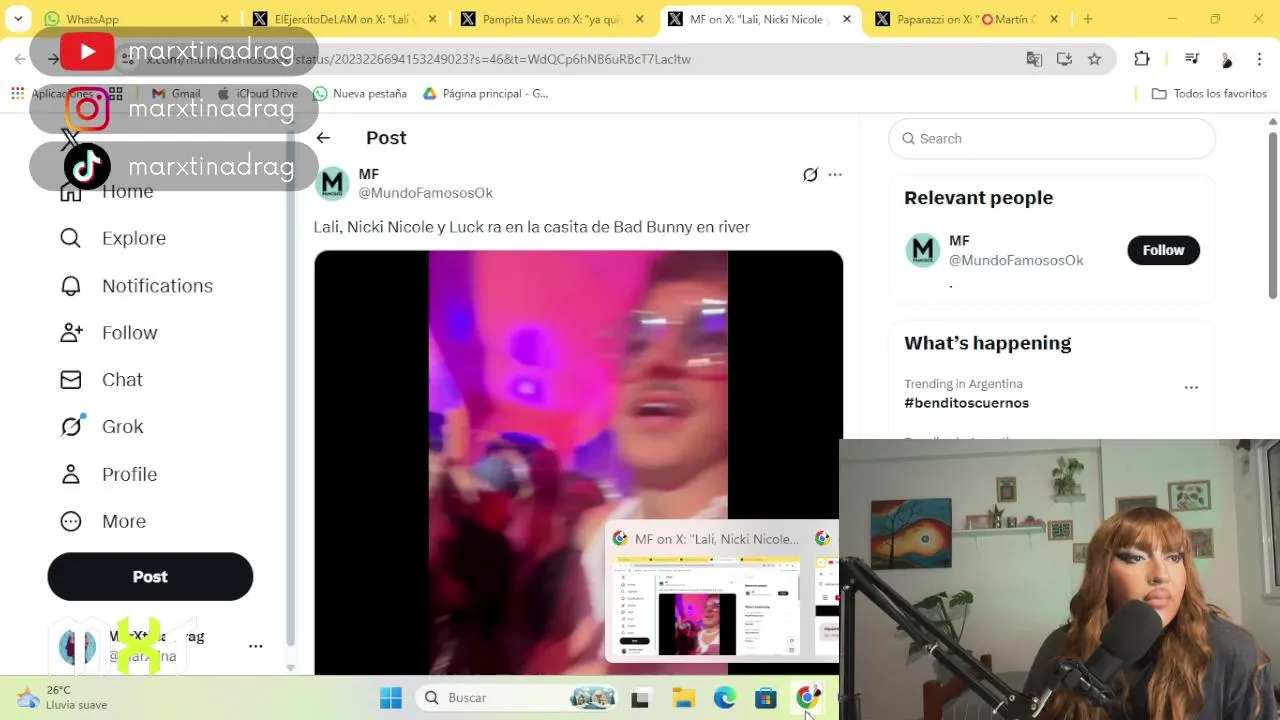Viewport: 1280px width, 720px height.
Task: Open Follow in the X sidebar
Action: click(x=129, y=332)
